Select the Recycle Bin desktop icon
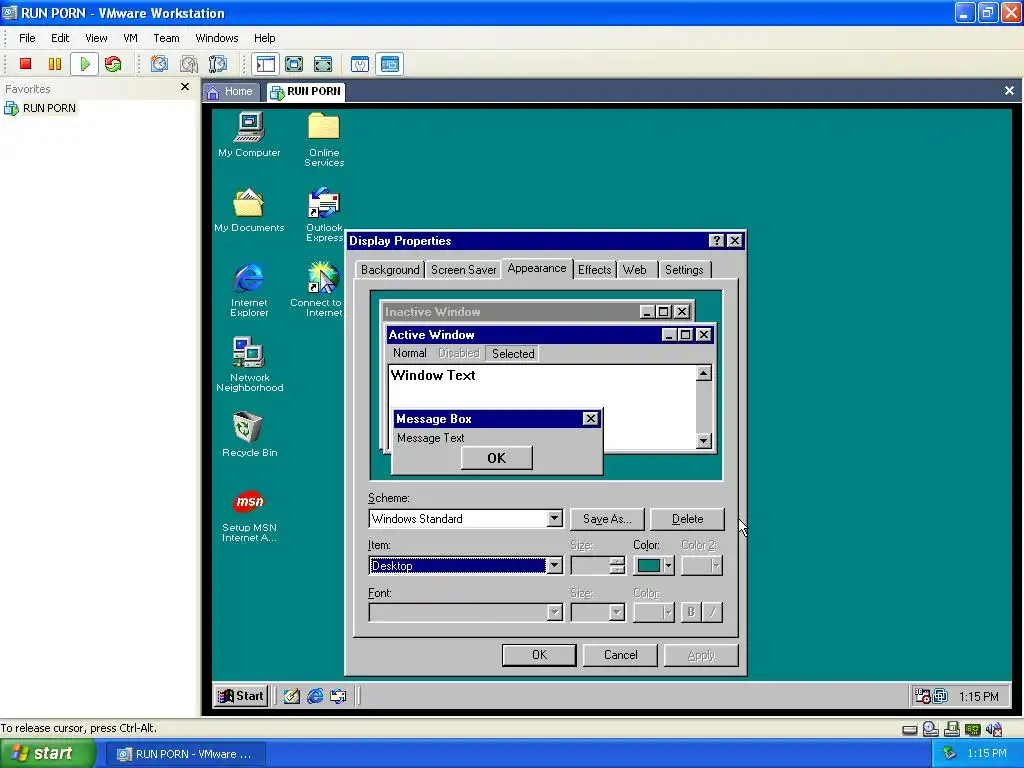1024x768 pixels. pos(249,434)
